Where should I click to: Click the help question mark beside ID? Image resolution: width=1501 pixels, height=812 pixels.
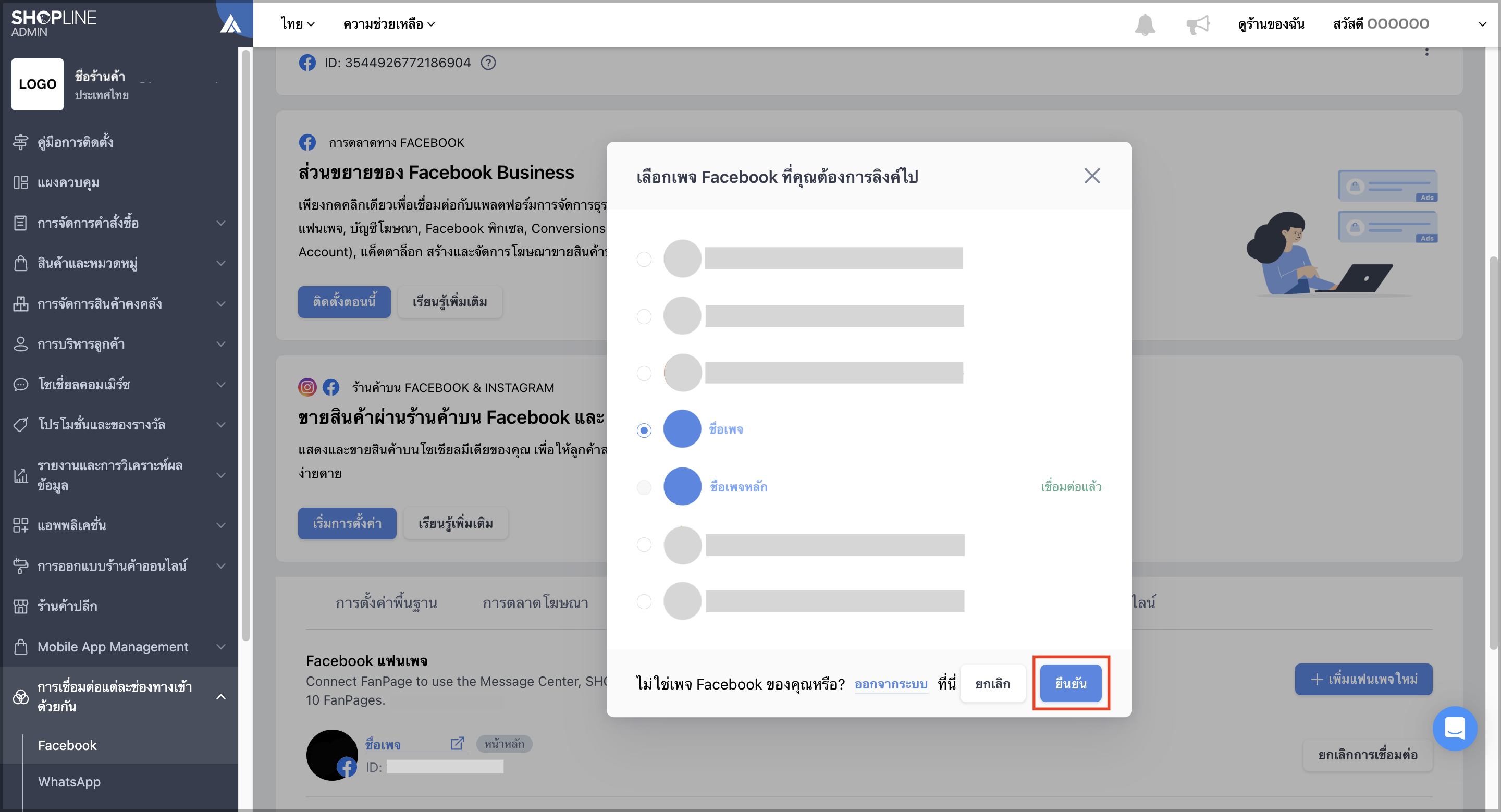(488, 63)
